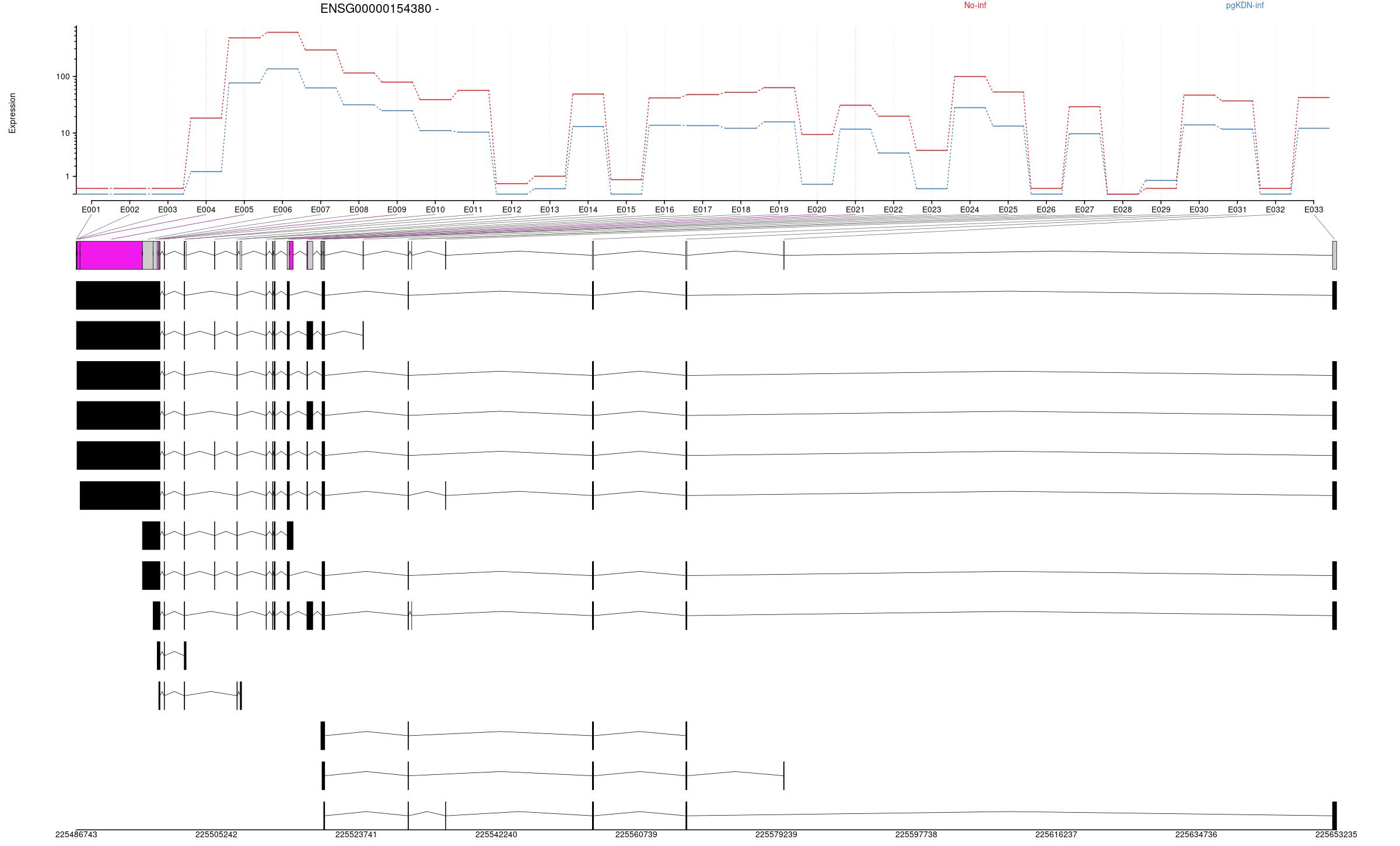Click exon label E007
Image resolution: width=1400 pixels, height=846 pixels.
pos(320,209)
